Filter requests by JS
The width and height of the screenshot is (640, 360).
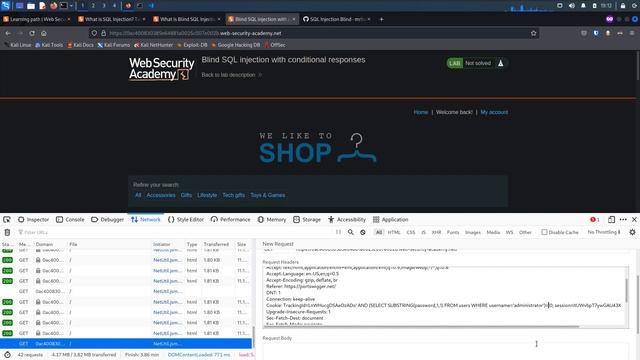click(x=423, y=232)
